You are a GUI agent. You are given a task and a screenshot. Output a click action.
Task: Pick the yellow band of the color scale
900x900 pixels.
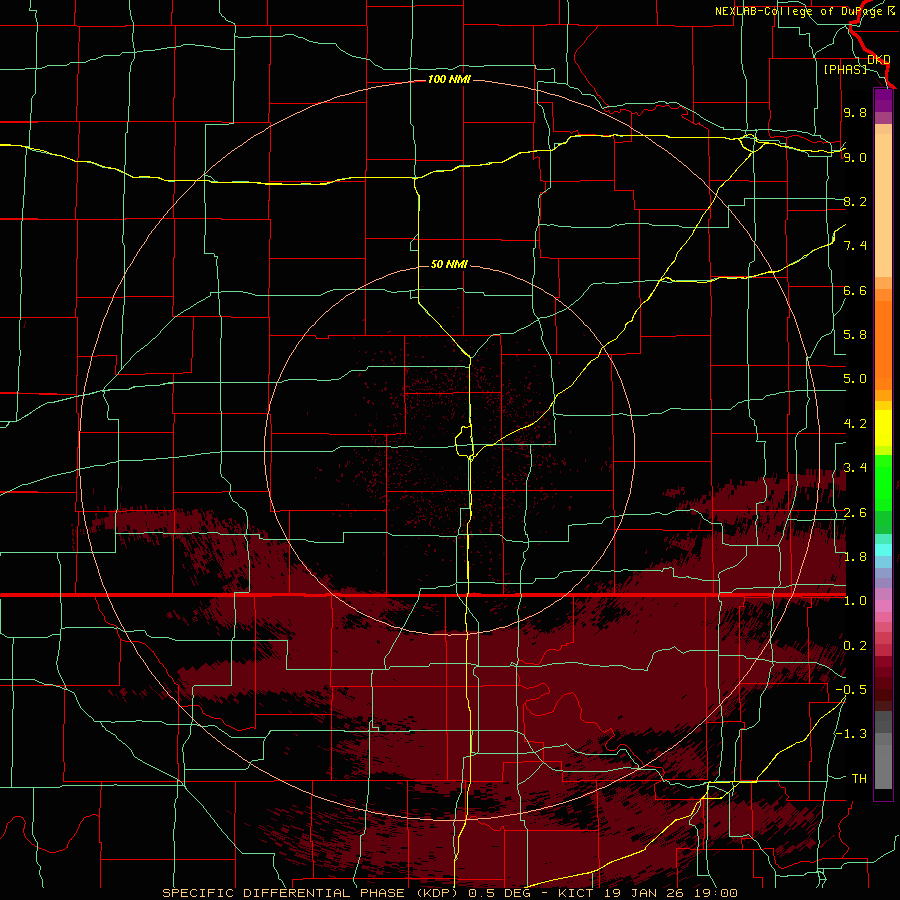[883, 428]
